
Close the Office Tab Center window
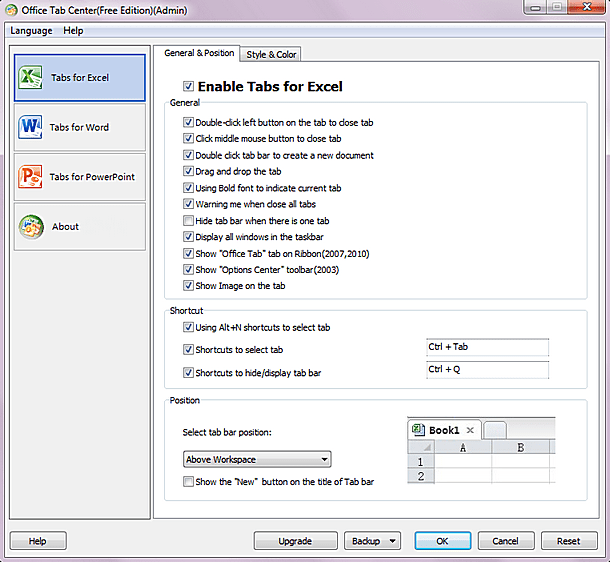click(x=587, y=7)
